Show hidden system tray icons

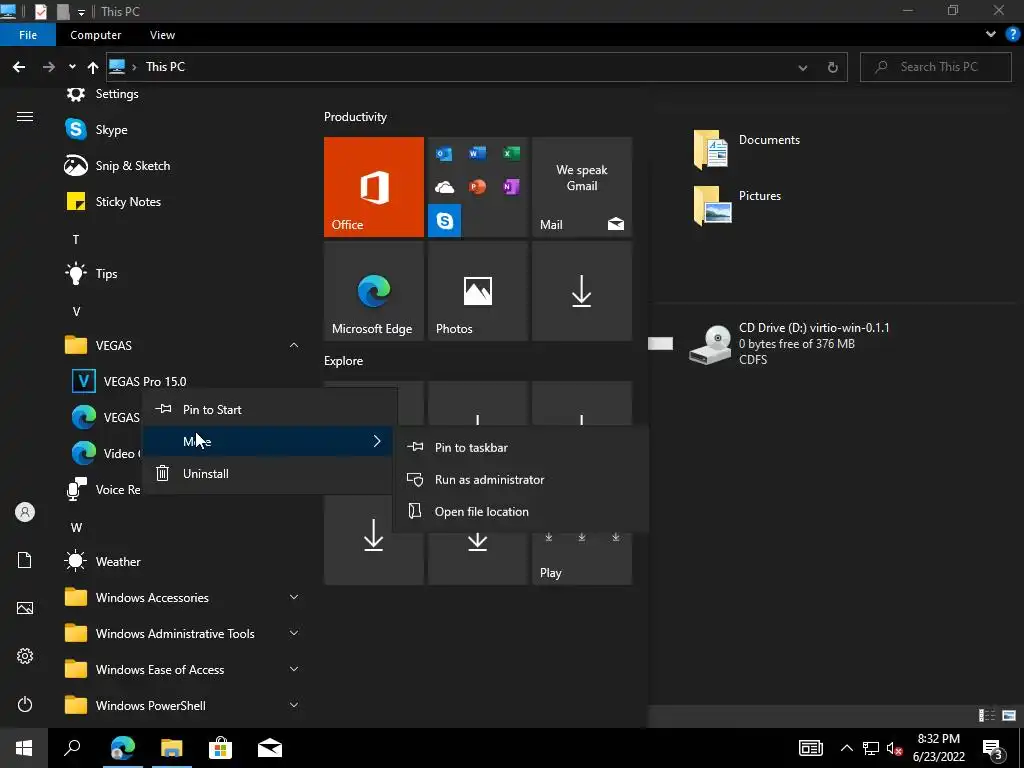846,748
